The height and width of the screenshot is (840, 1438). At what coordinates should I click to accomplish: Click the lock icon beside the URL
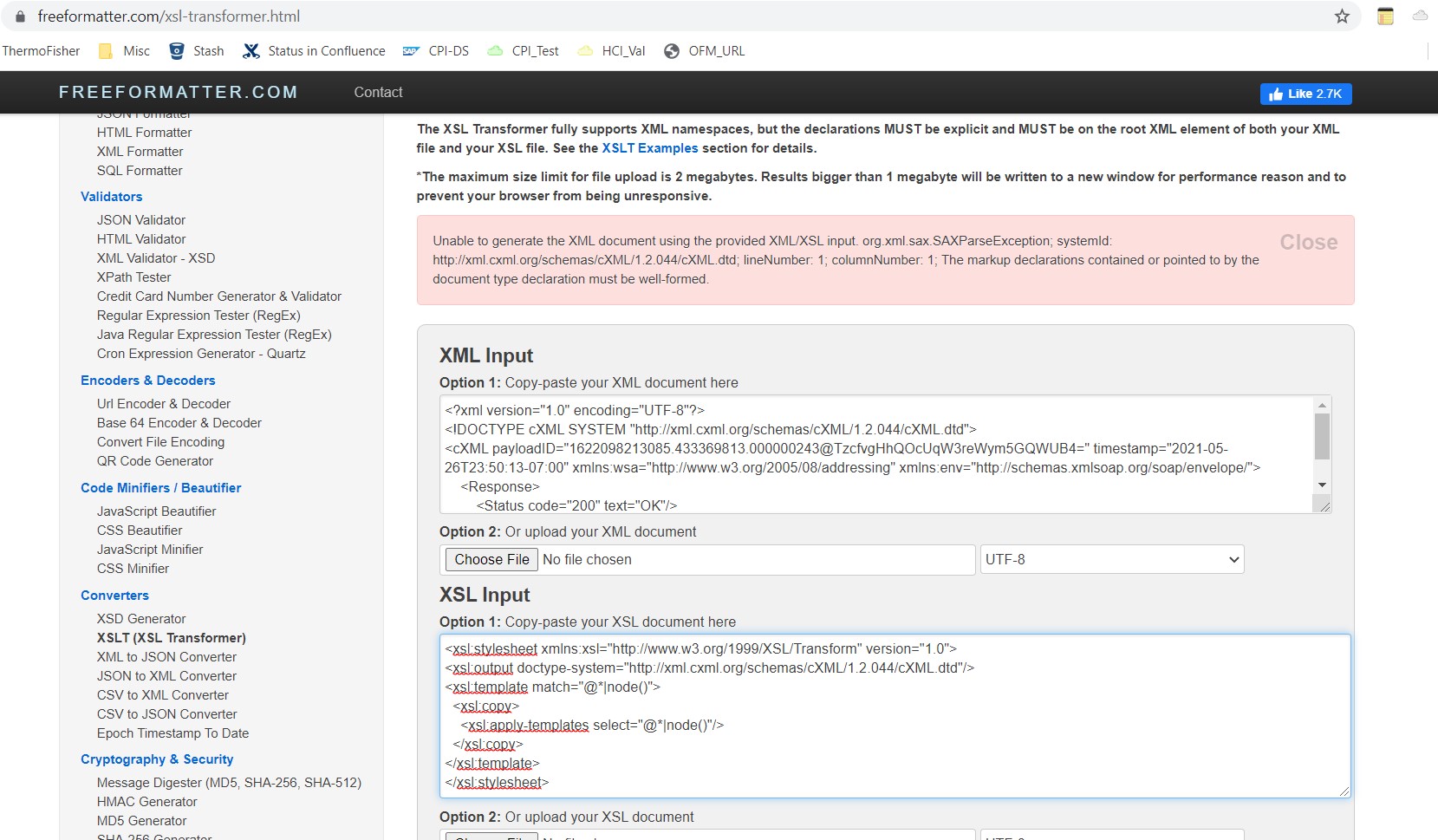[21, 16]
